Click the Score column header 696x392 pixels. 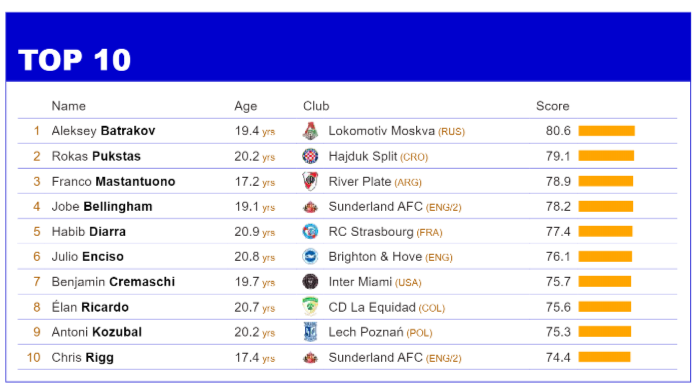[553, 106]
